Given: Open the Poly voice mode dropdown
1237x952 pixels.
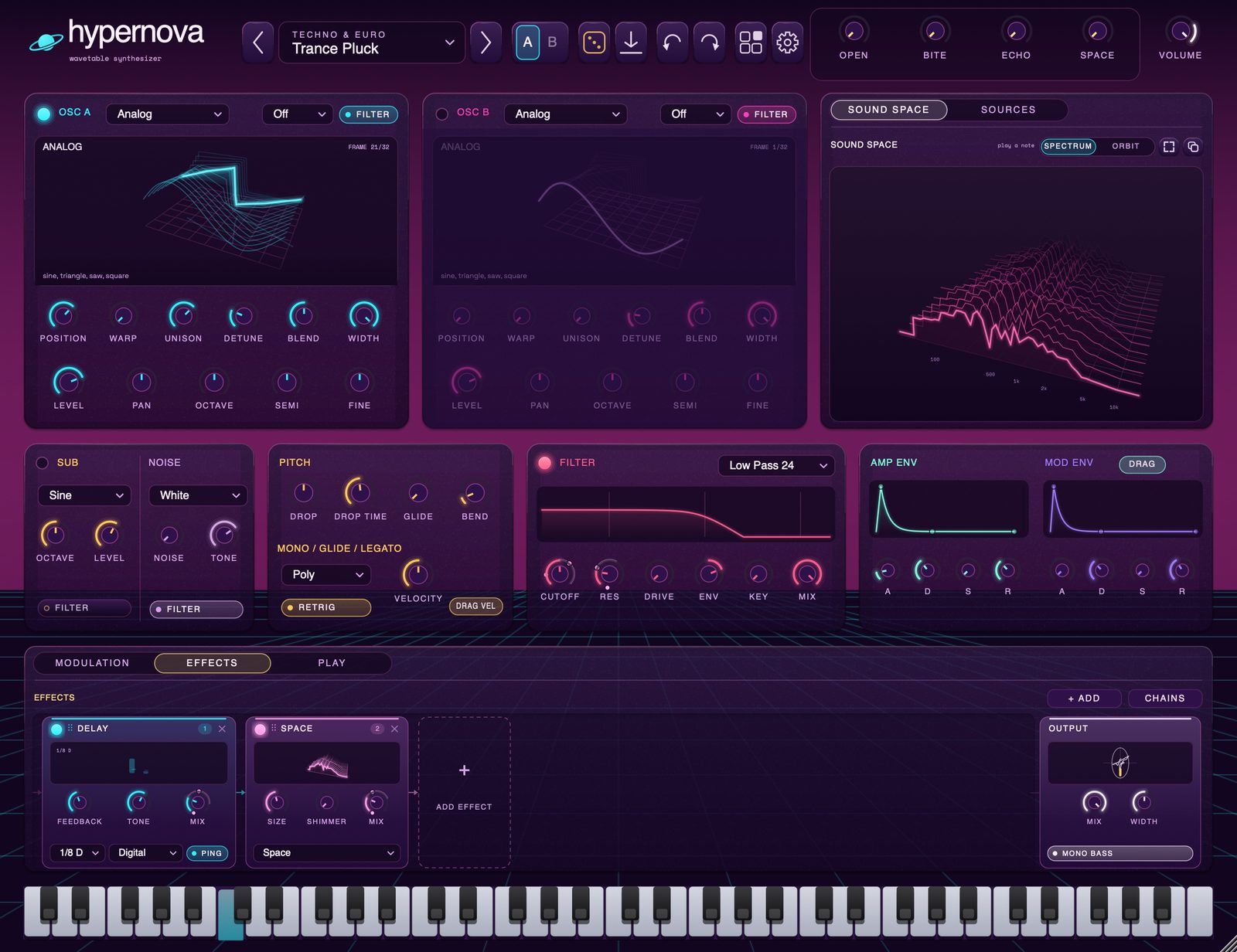Looking at the screenshot, I should click(x=326, y=574).
